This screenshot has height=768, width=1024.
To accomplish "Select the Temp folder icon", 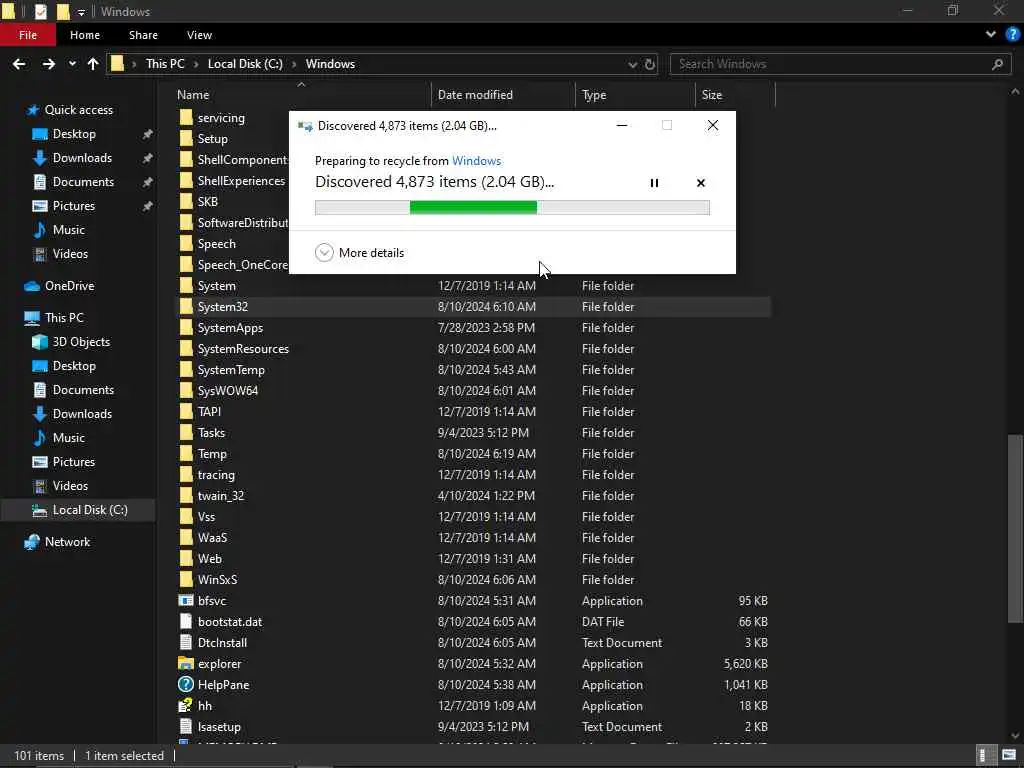I will [x=186, y=453].
